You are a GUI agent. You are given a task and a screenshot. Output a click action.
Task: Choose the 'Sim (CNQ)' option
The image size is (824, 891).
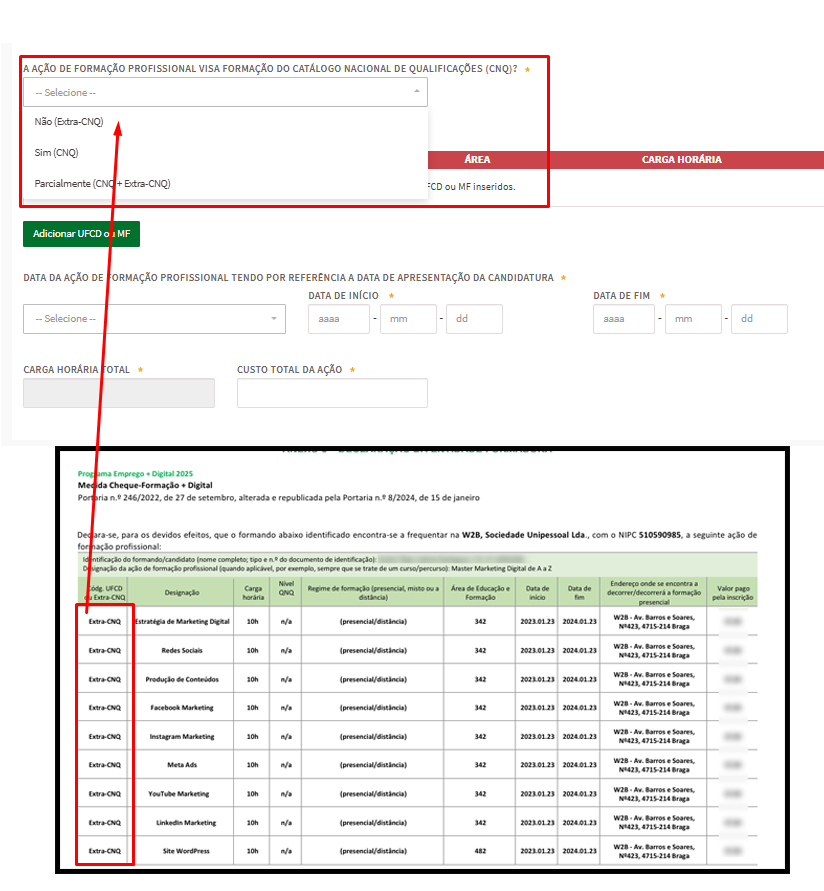[56, 153]
